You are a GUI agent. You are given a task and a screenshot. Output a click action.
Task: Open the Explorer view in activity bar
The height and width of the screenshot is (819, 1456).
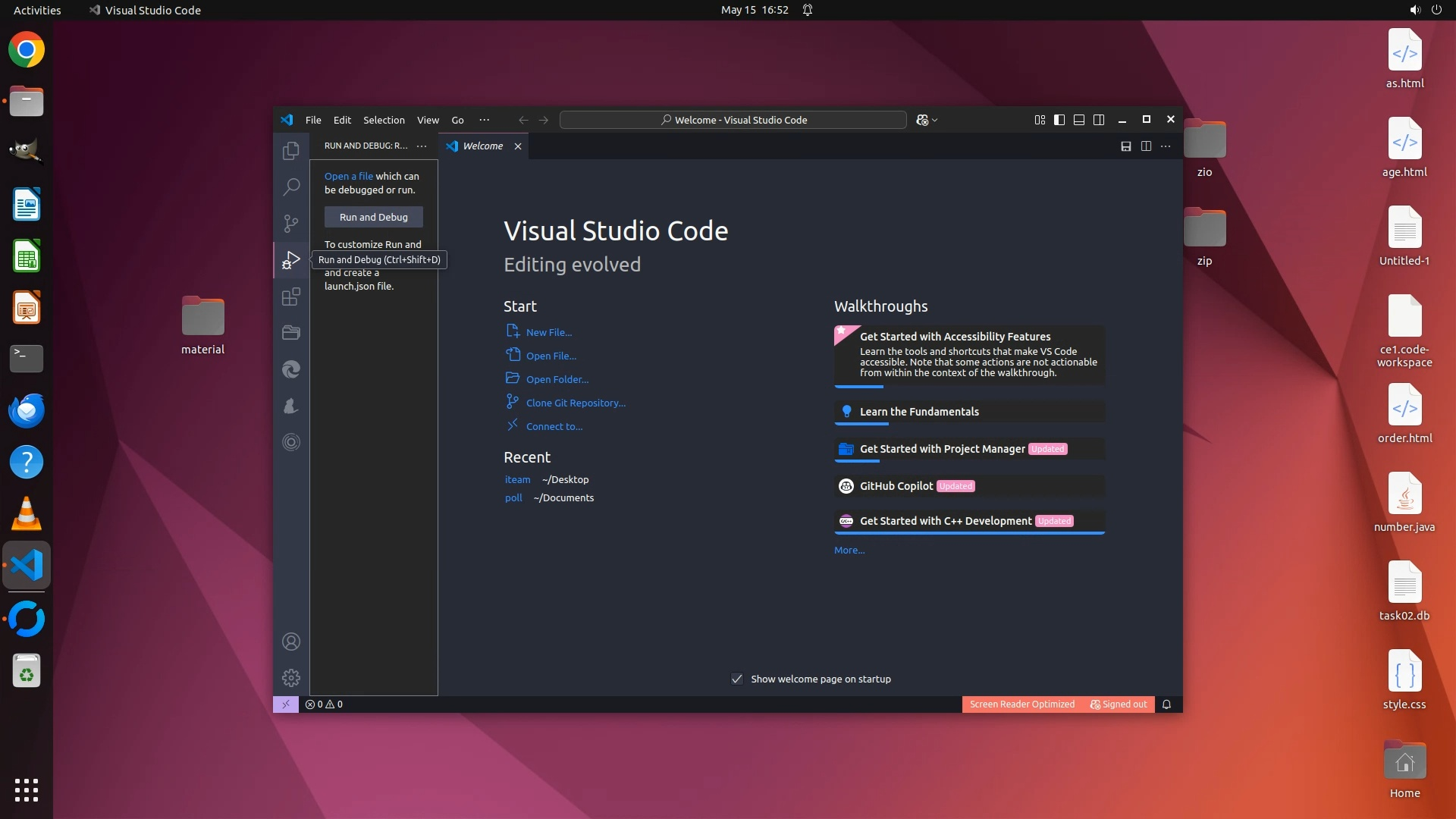(x=291, y=151)
